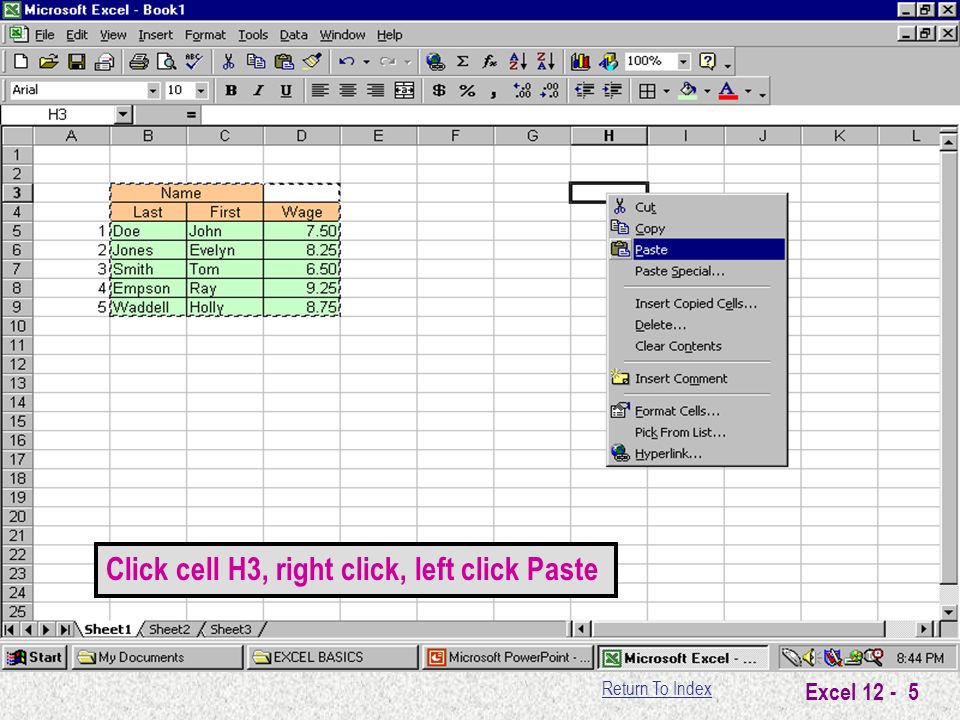Viewport: 960px width, 720px height.
Task: Toggle Underline formatting
Action: tap(286, 91)
